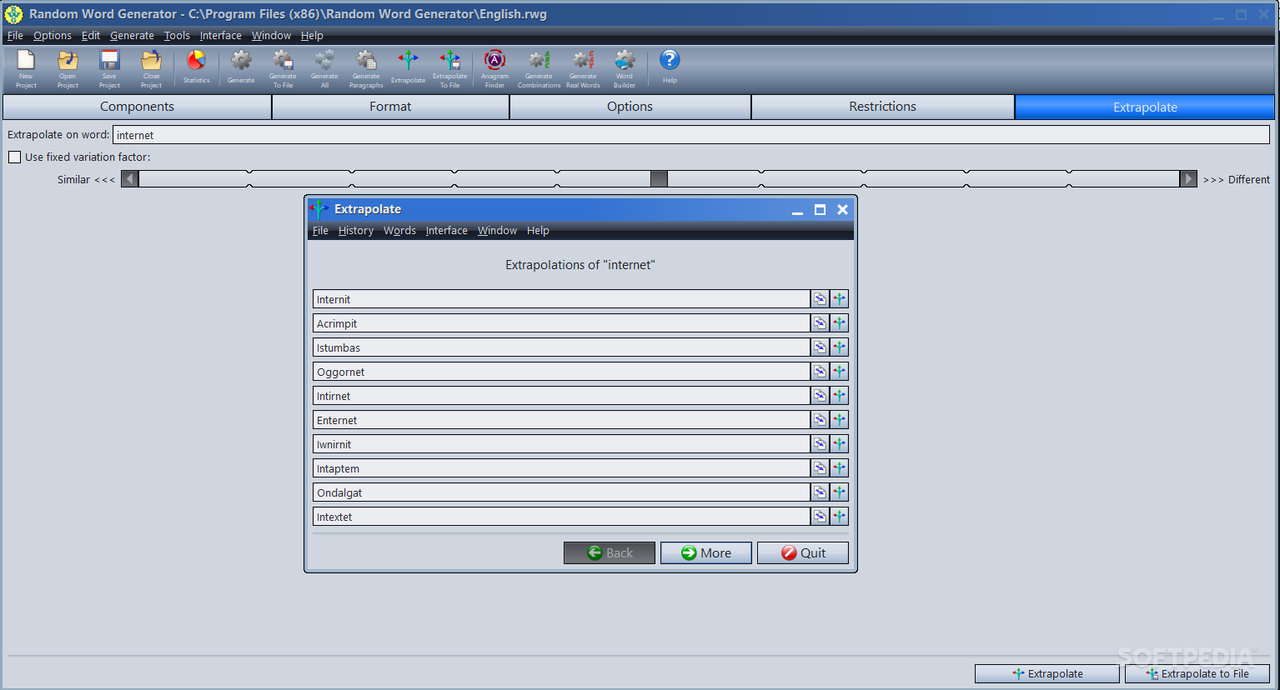The width and height of the screenshot is (1280, 690).
Task: Extrapolate on Intextet using its arrow icon
Action: click(840, 517)
